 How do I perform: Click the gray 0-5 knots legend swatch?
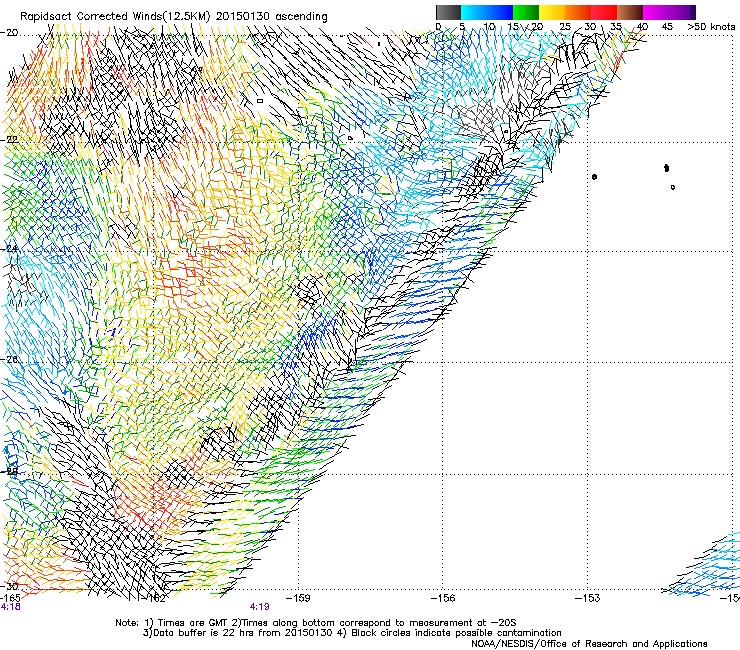[x=448, y=12]
